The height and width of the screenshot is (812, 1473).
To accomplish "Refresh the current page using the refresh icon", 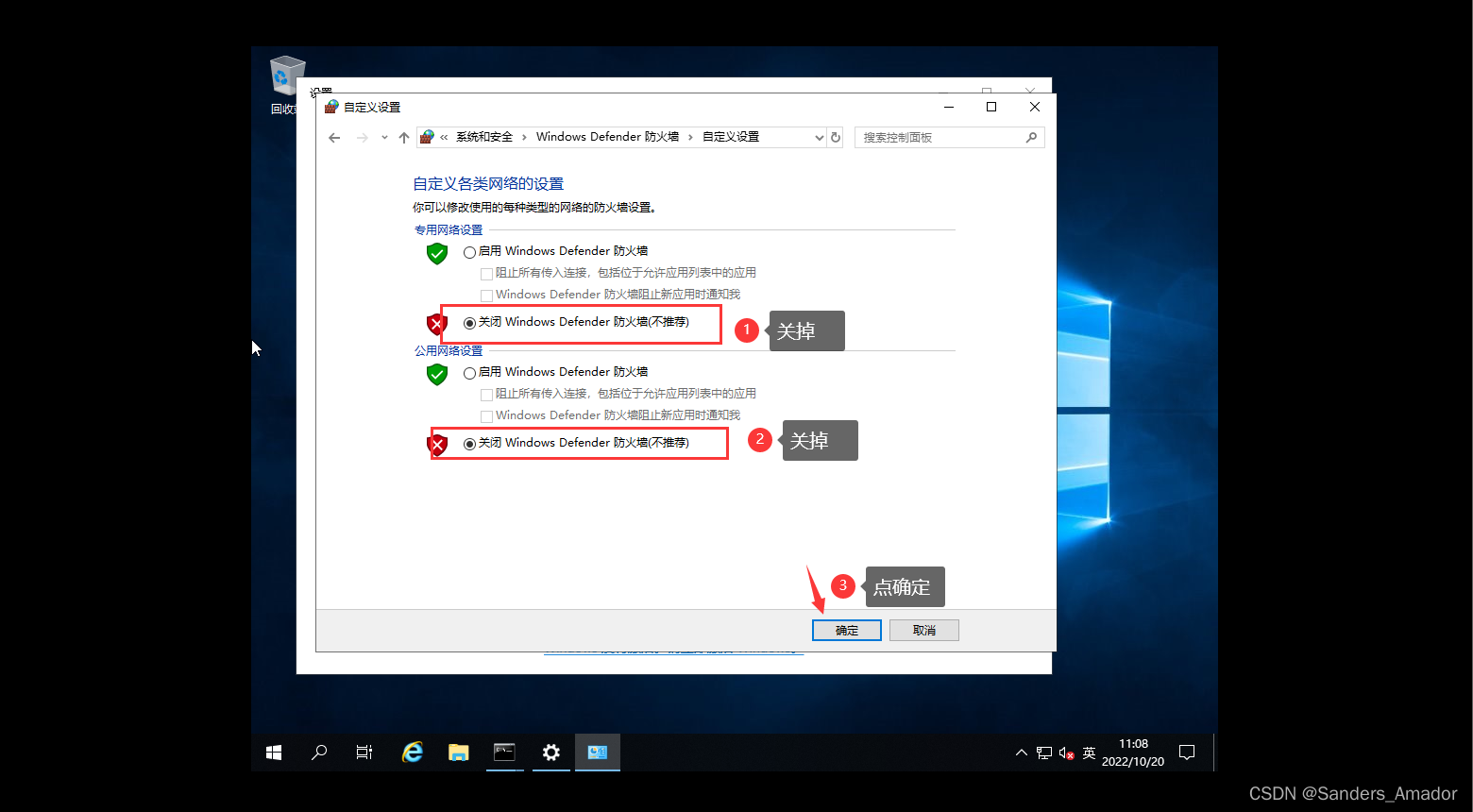I will [x=836, y=137].
